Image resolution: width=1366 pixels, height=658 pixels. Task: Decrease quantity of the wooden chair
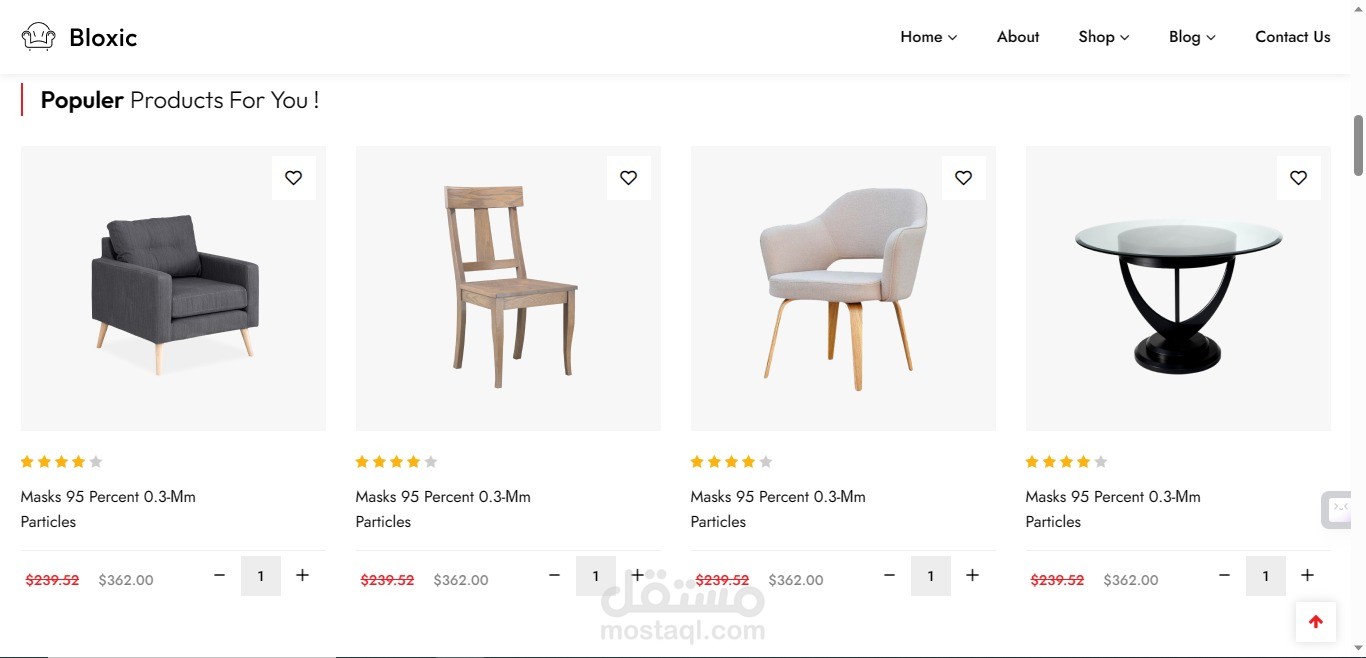[554, 575]
